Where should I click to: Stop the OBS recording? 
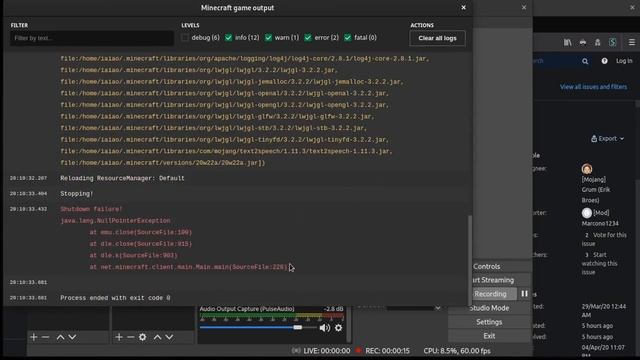click(x=493, y=294)
